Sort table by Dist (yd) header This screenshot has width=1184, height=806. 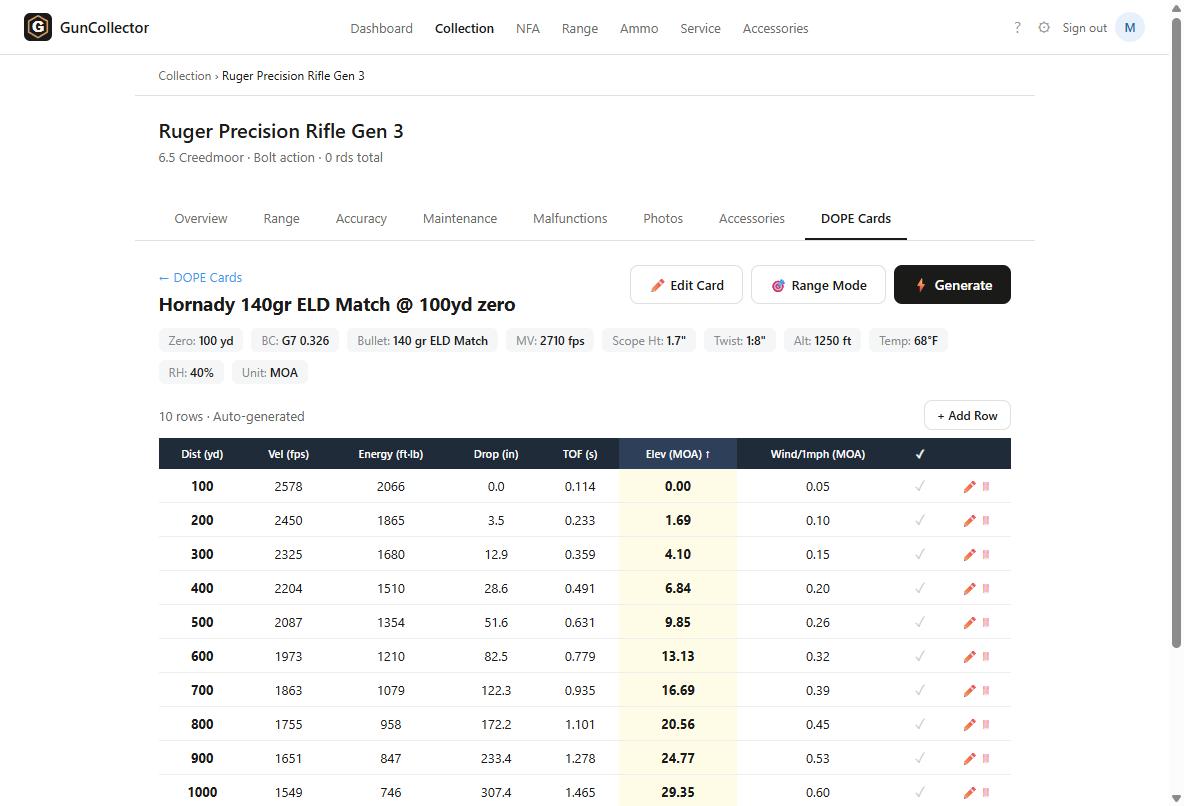(202, 454)
